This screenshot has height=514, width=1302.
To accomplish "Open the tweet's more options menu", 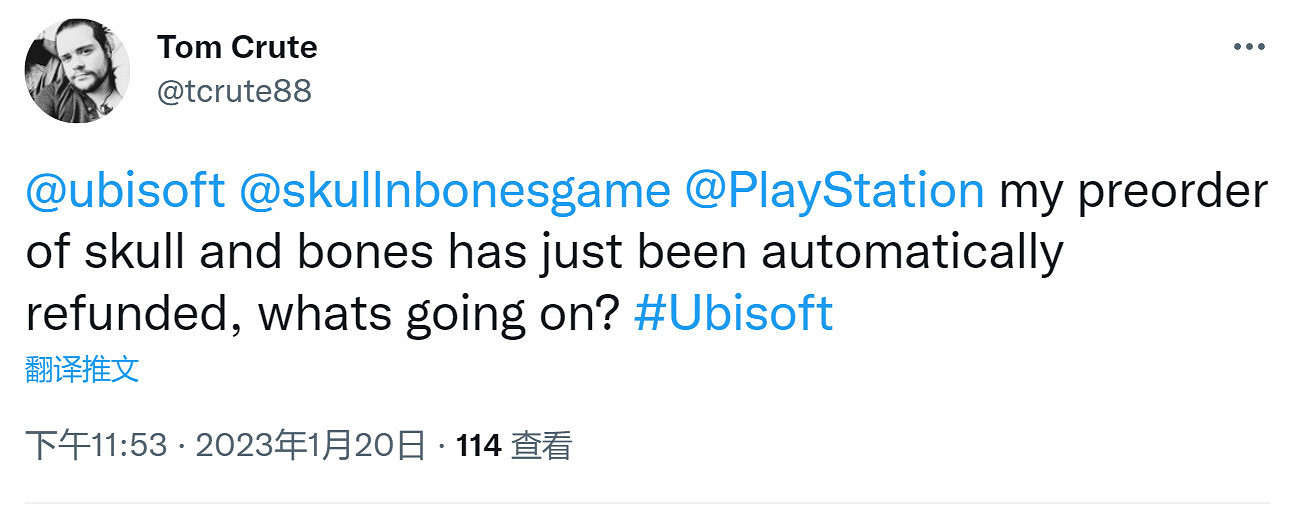I will pos(1249,48).
